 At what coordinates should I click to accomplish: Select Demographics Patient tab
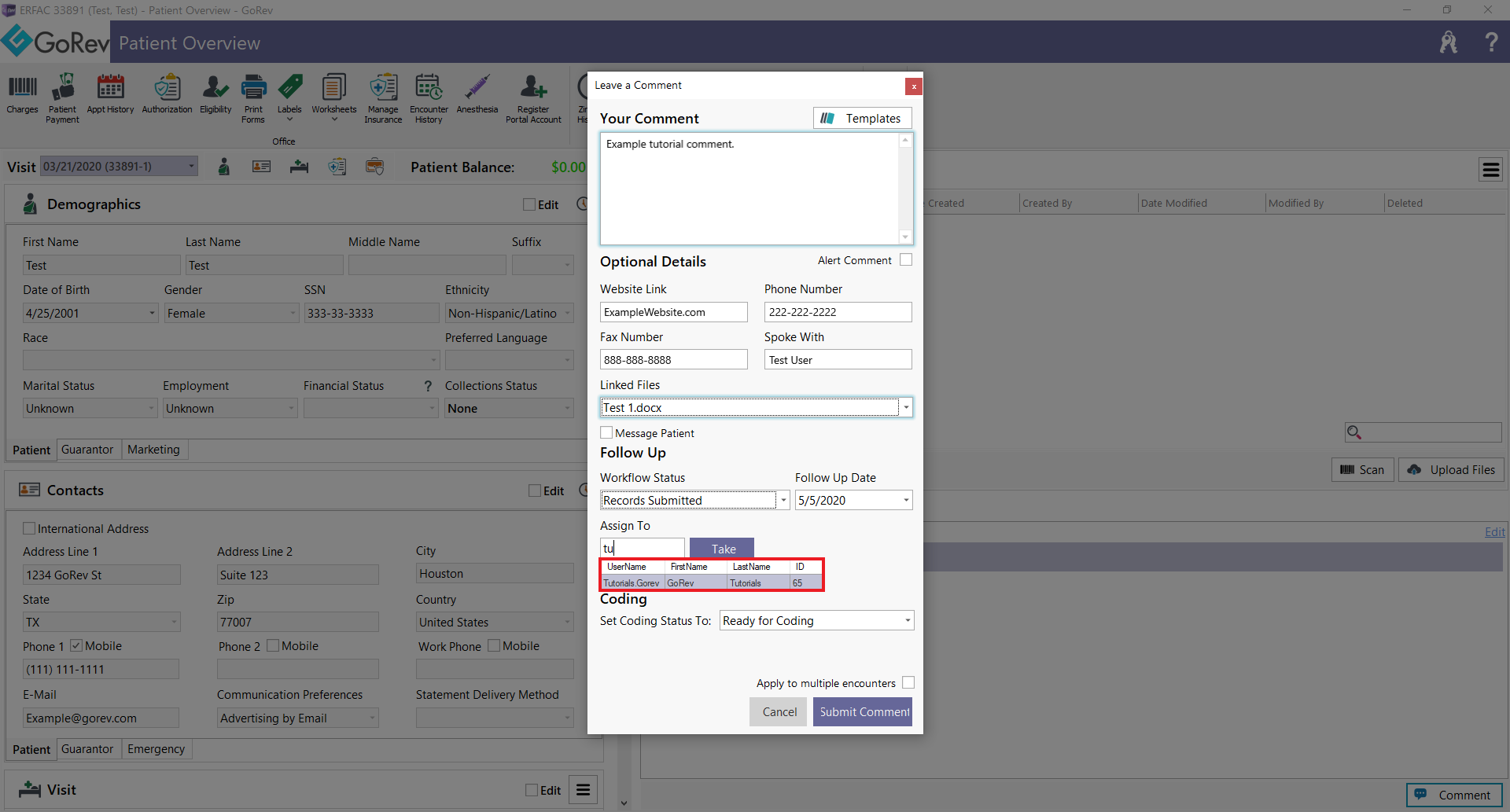point(31,450)
